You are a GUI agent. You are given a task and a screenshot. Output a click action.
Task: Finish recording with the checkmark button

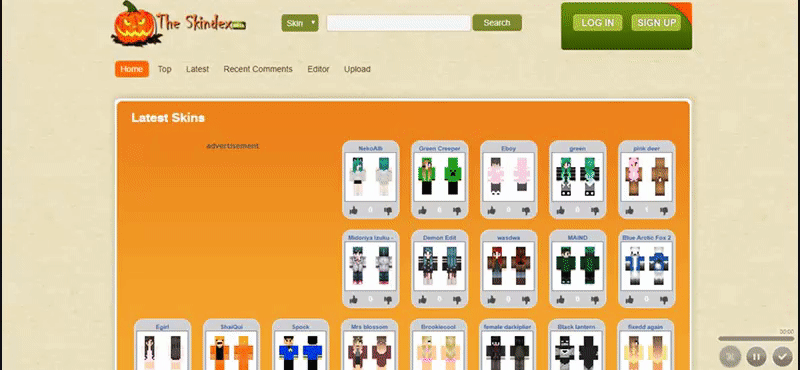(x=782, y=356)
